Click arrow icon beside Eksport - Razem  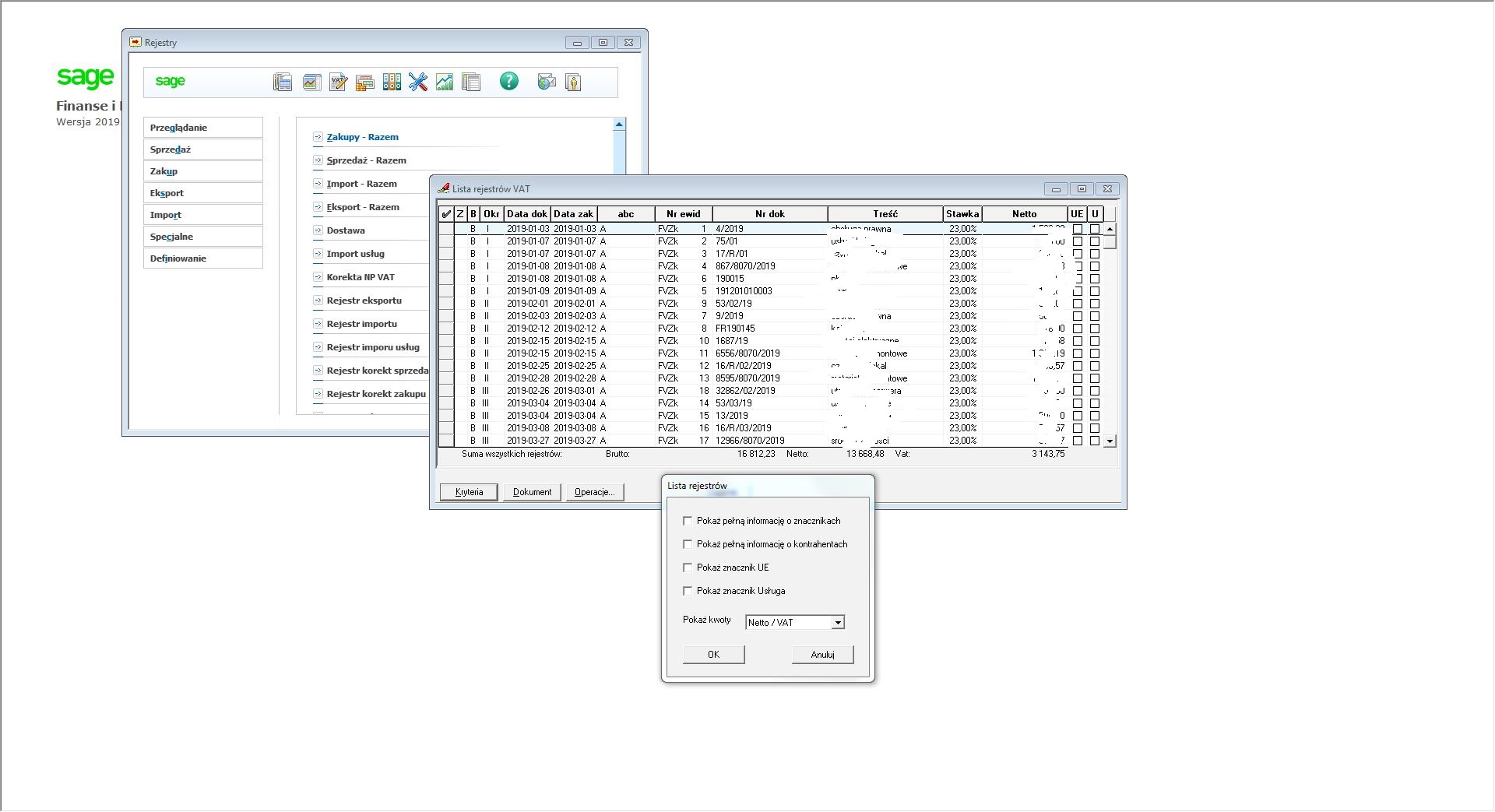[x=318, y=207]
